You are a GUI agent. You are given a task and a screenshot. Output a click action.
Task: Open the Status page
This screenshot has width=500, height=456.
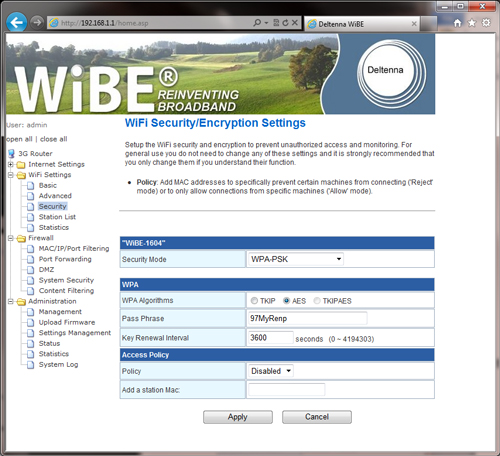(49, 343)
